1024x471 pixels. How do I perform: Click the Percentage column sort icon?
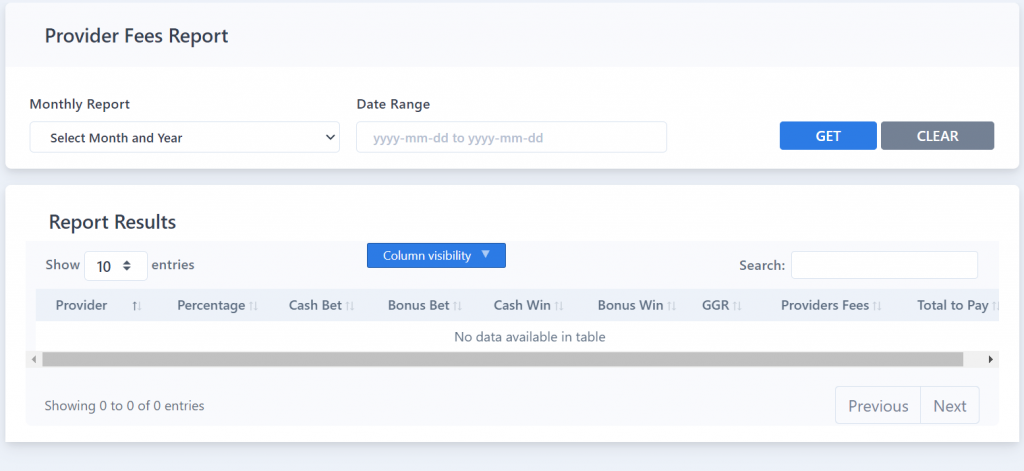253,306
